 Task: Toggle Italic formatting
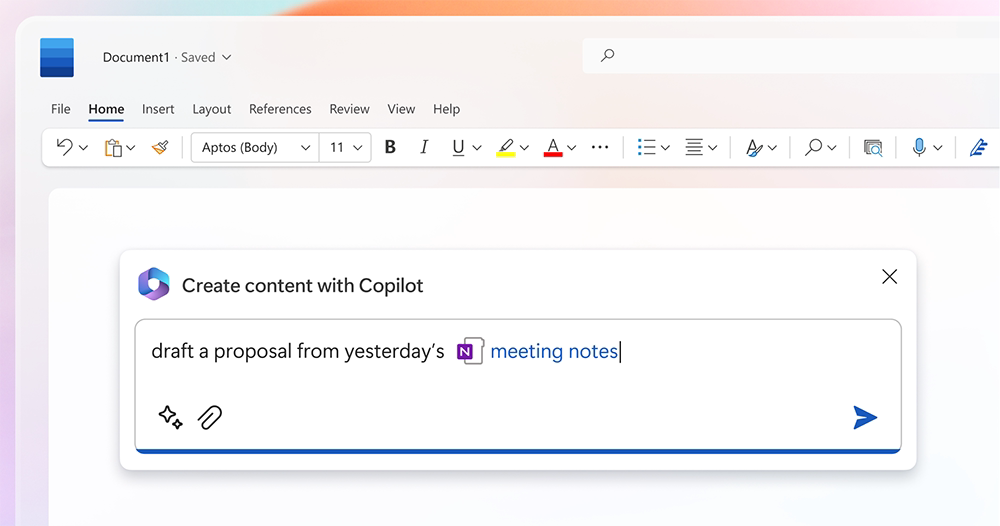tap(424, 148)
